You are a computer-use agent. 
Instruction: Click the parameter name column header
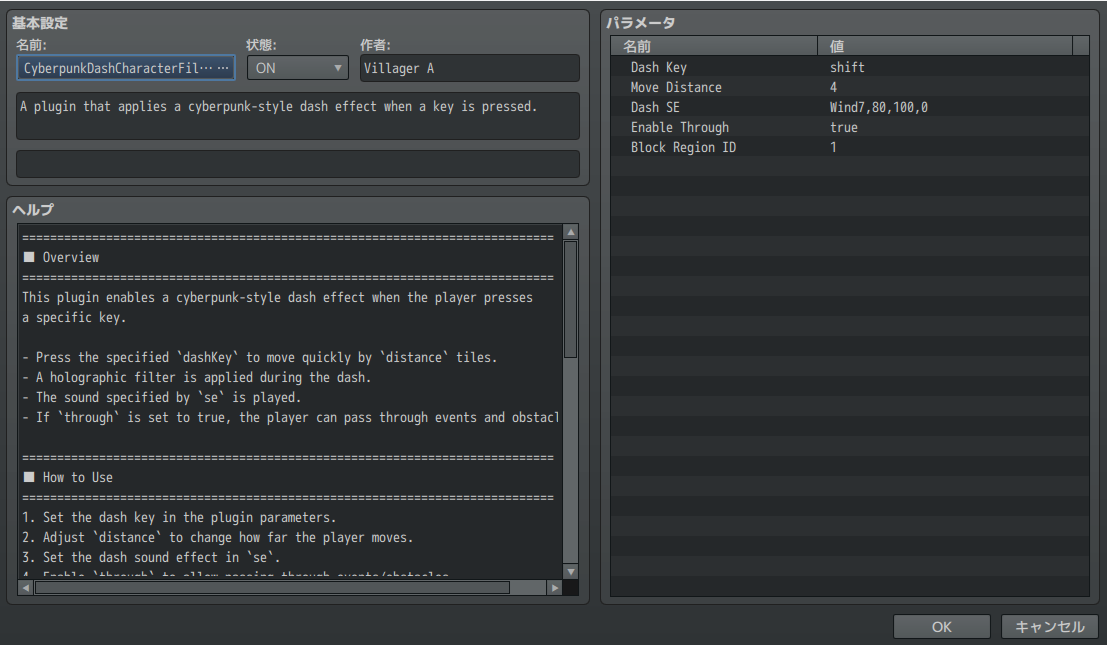coord(714,46)
